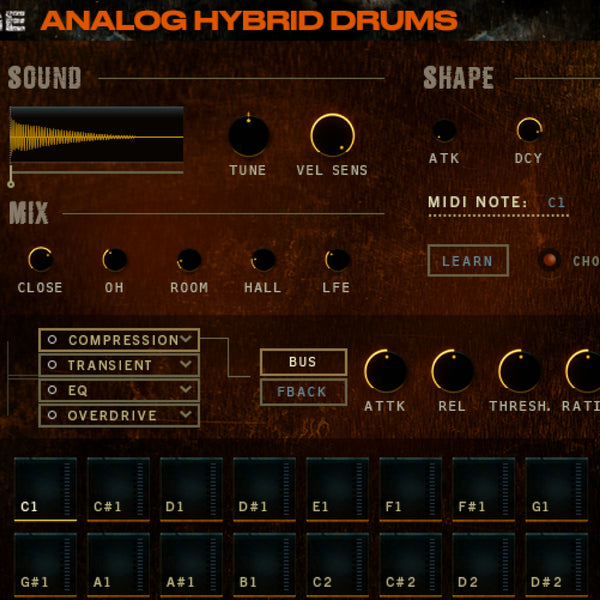Enable the OVERDRIVE power toggle

[x=52, y=415]
